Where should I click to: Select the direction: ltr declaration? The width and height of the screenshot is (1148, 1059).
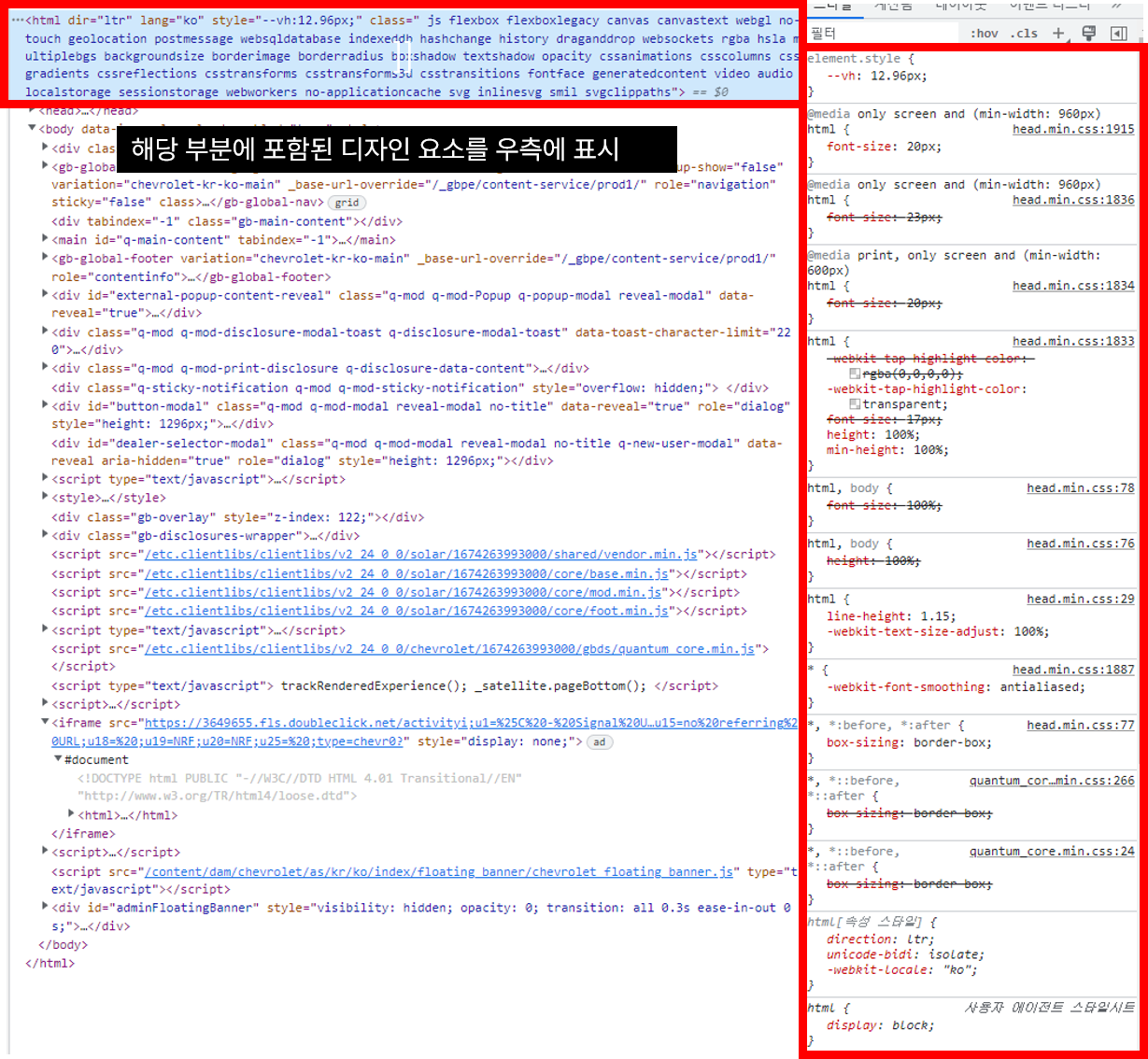click(x=880, y=939)
